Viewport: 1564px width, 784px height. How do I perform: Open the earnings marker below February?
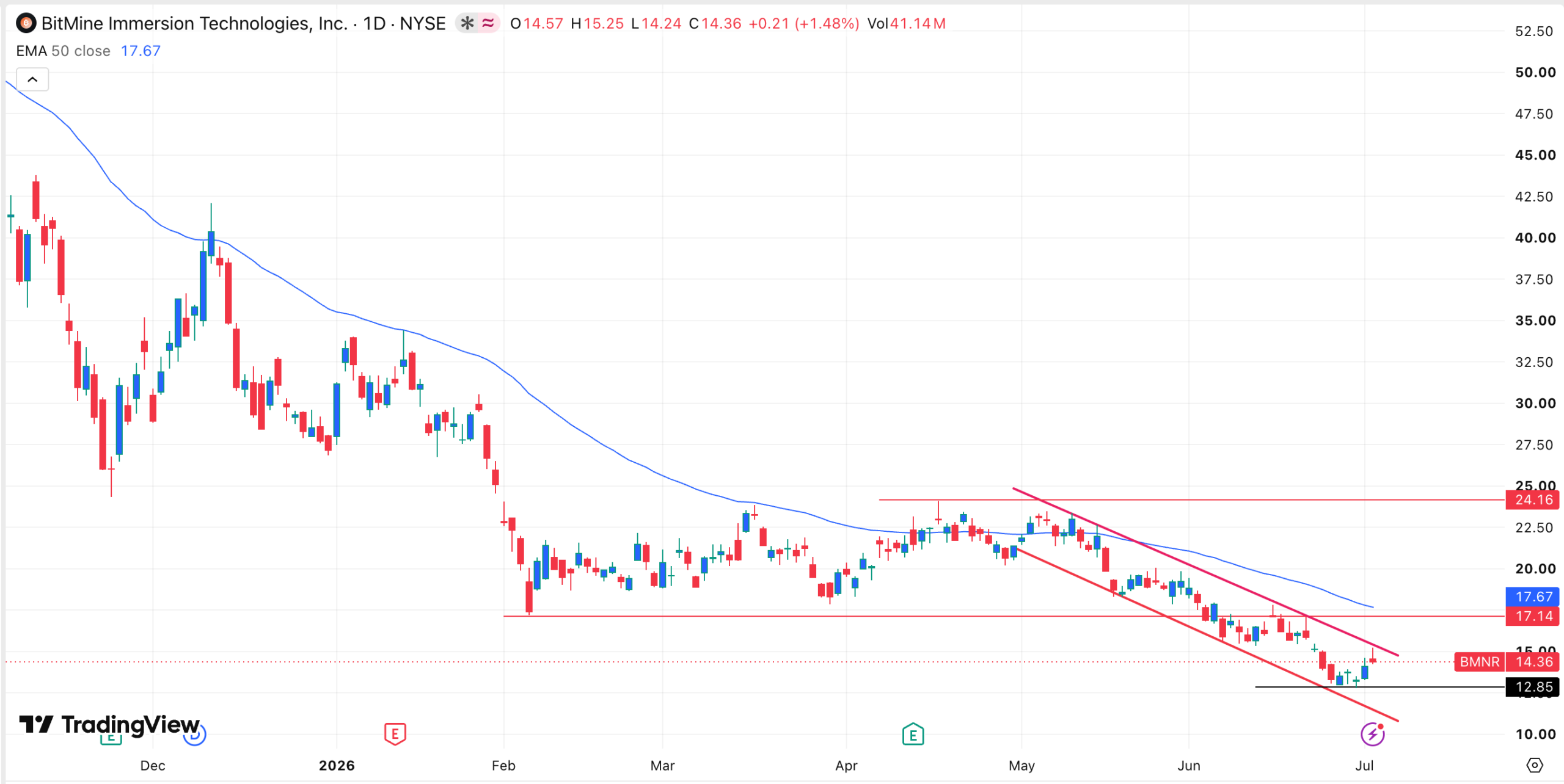pos(395,733)
